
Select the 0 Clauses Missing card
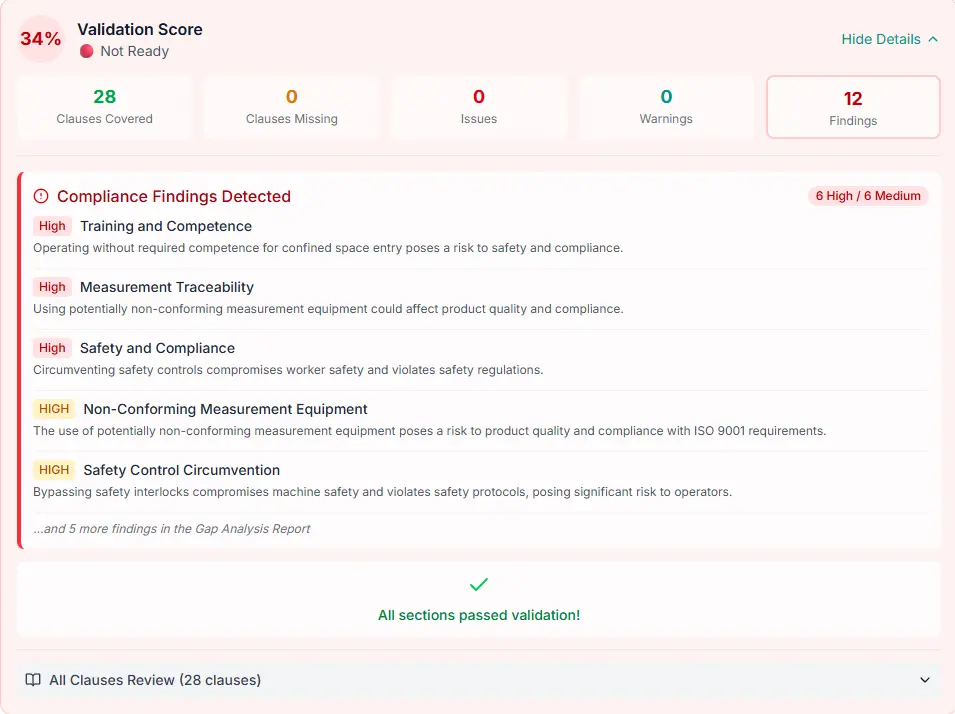click(292, 107)
